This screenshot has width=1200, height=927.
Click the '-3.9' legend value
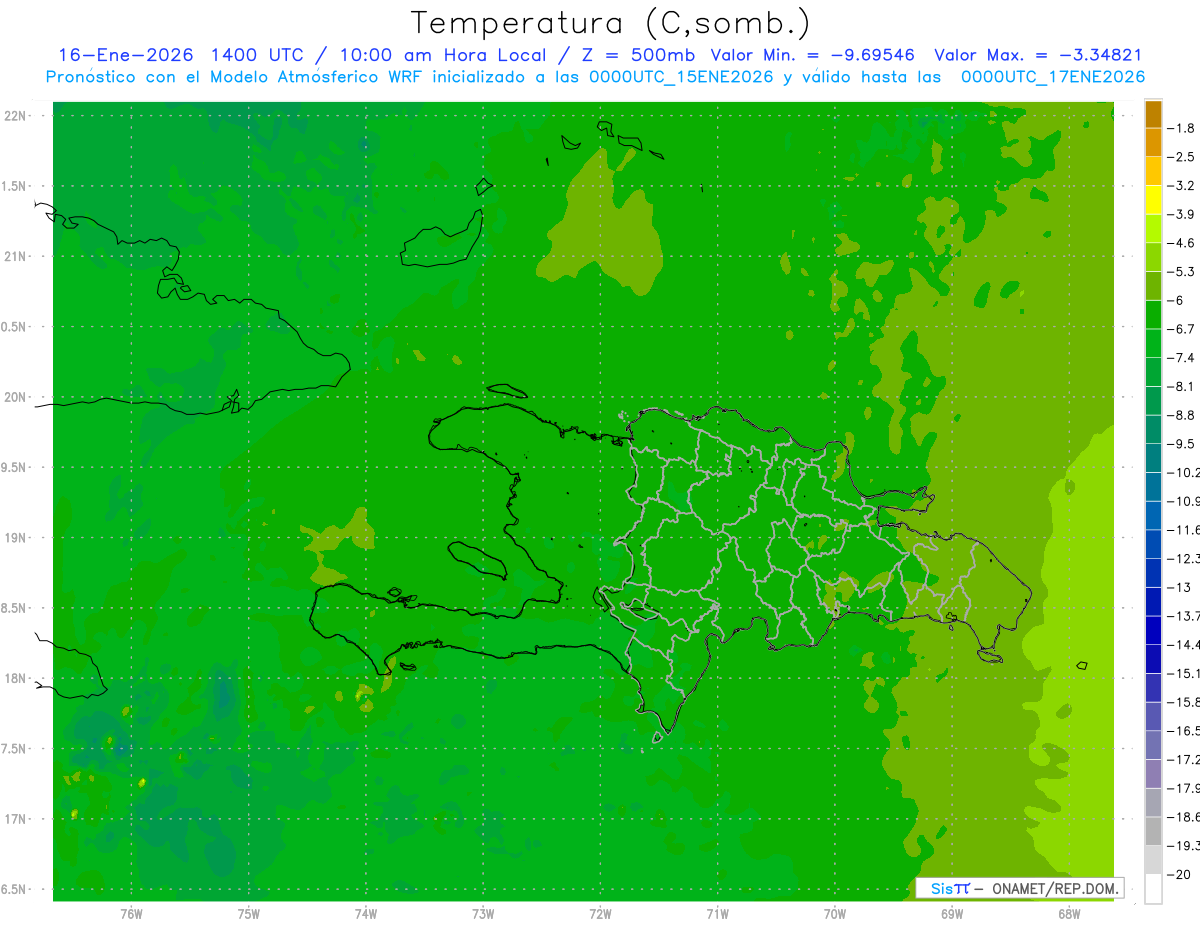[1182, 214]
